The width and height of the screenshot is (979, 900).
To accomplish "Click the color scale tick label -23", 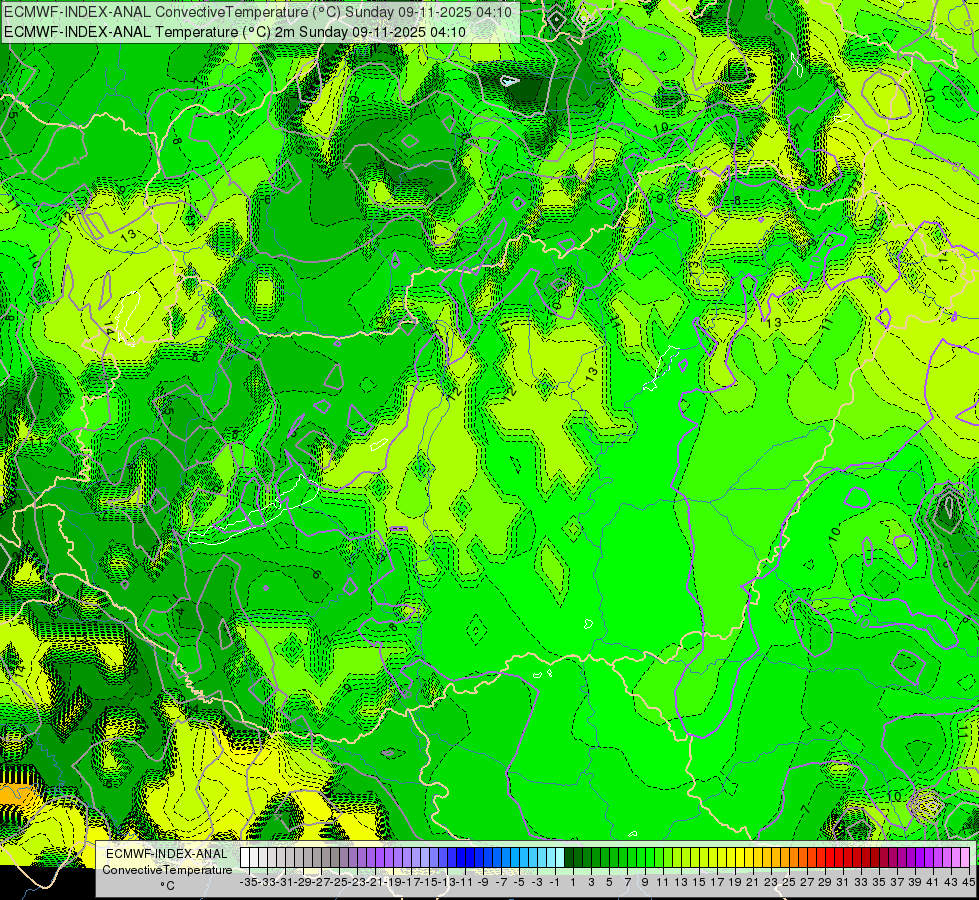I will pyautogui.click(x=358, y=883).
